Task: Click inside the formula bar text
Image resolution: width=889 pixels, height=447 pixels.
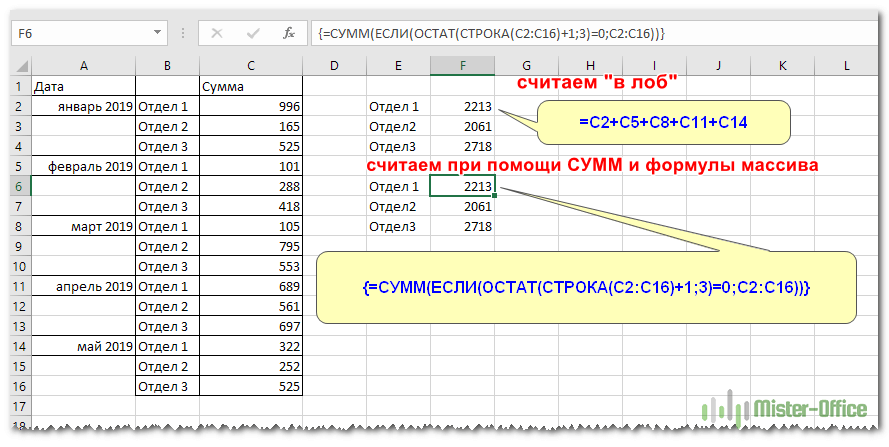Action: click(580, 33)
